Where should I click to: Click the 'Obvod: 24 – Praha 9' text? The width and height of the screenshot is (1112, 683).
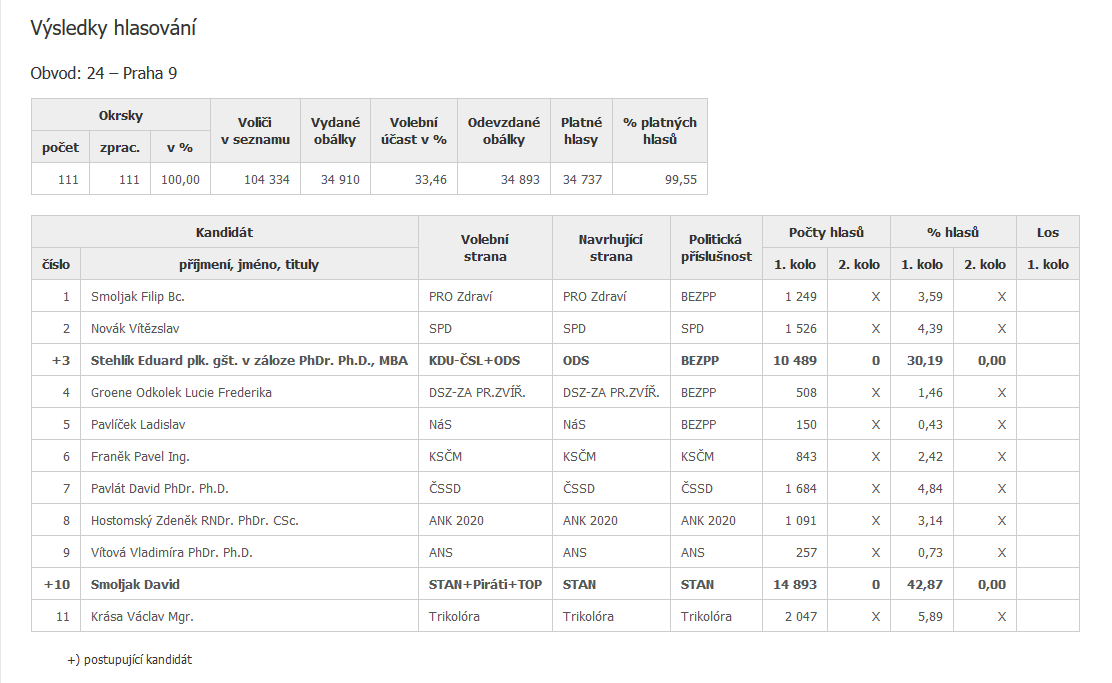point(104,73)
